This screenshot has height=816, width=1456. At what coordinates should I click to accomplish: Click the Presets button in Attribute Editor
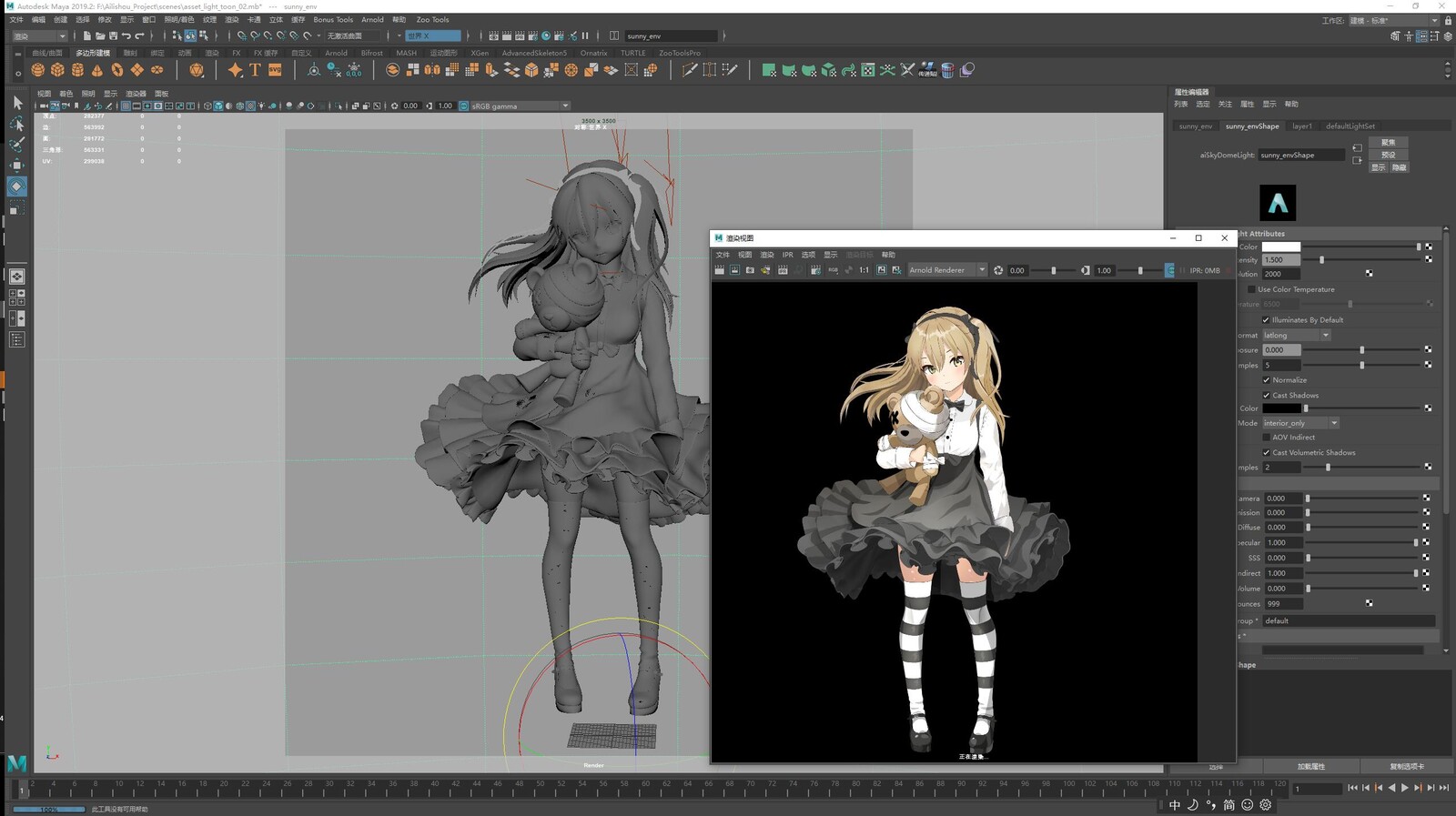pos(1388,155)
